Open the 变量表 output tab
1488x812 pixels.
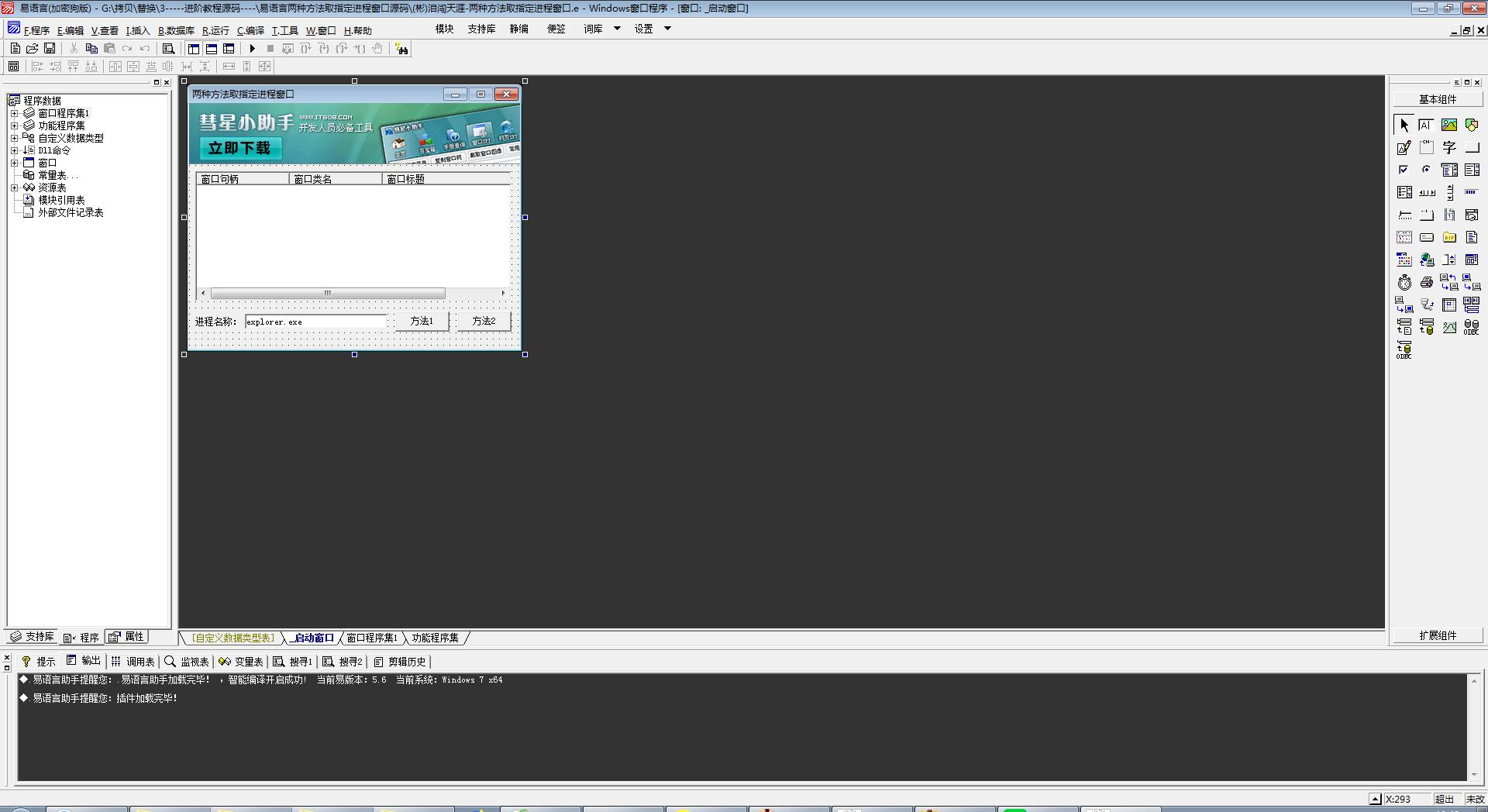241,662
